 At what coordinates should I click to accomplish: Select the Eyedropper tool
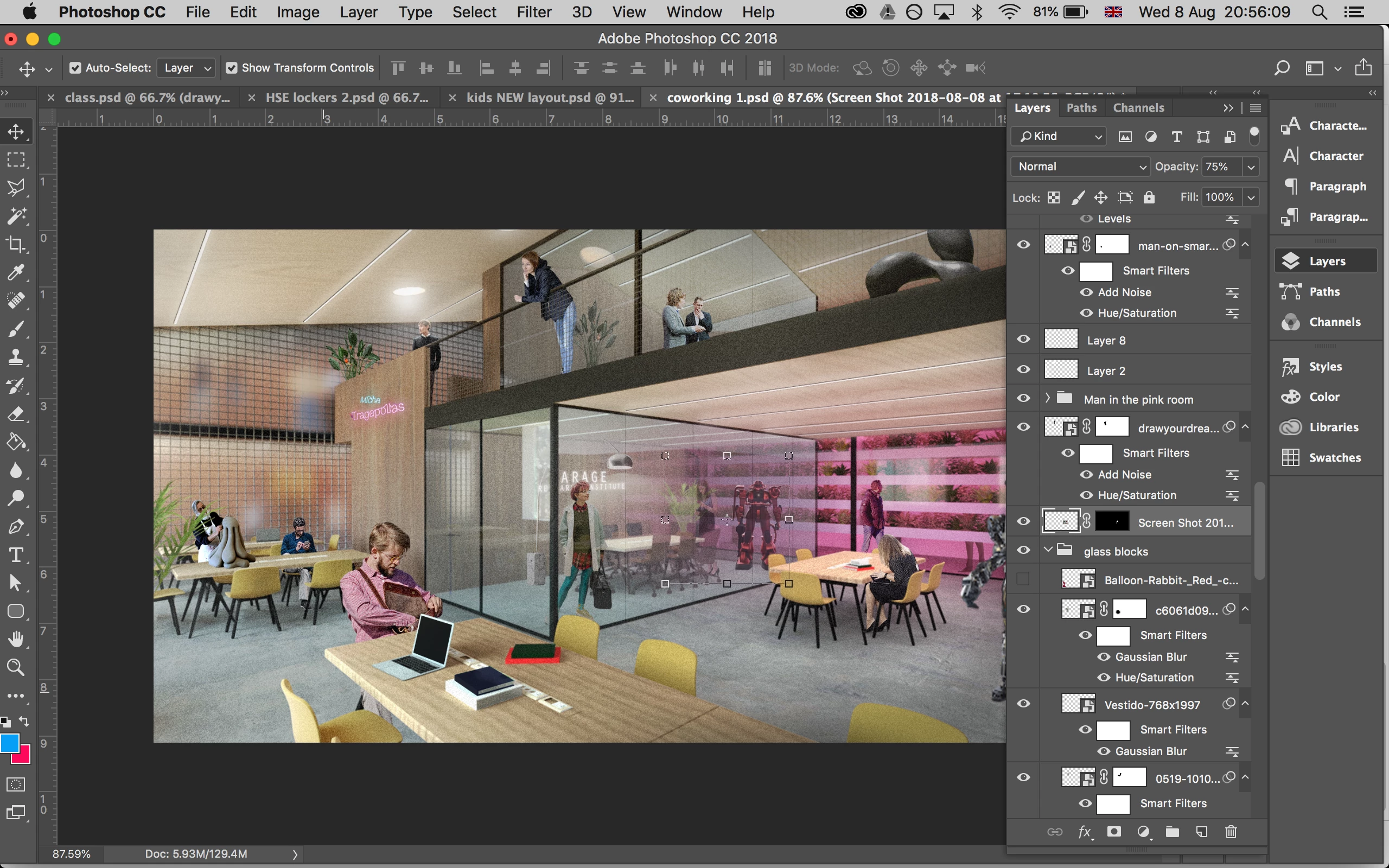(x=16, y=272)
